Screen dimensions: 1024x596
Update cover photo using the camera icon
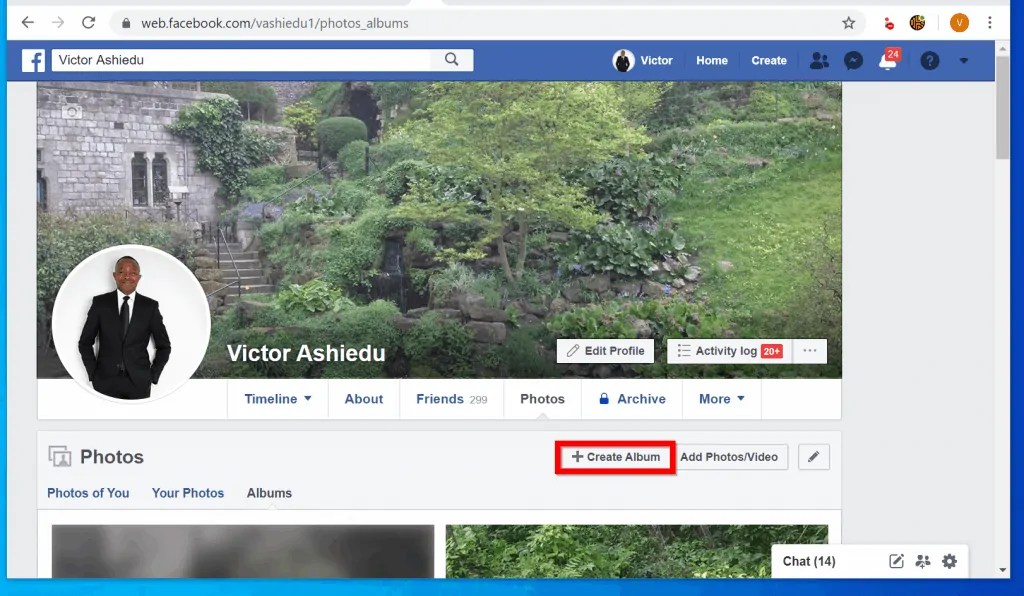[x=71, y=111]
